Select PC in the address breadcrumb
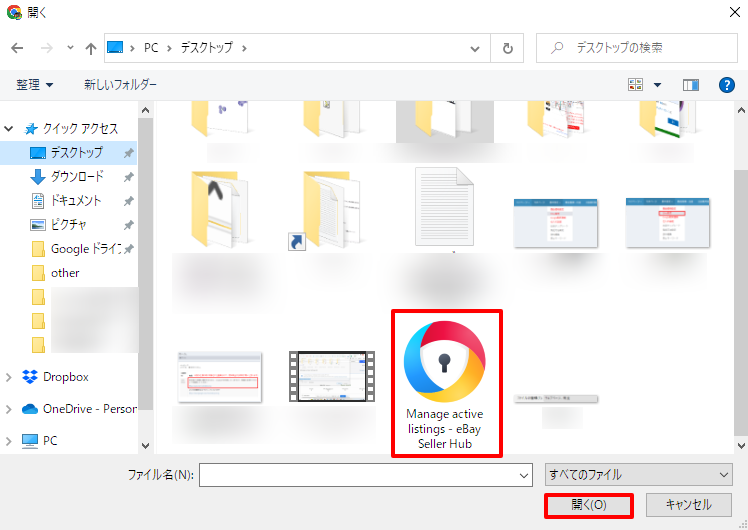The height and width of the screenshot is (530, 748). (x=151, y=48)
